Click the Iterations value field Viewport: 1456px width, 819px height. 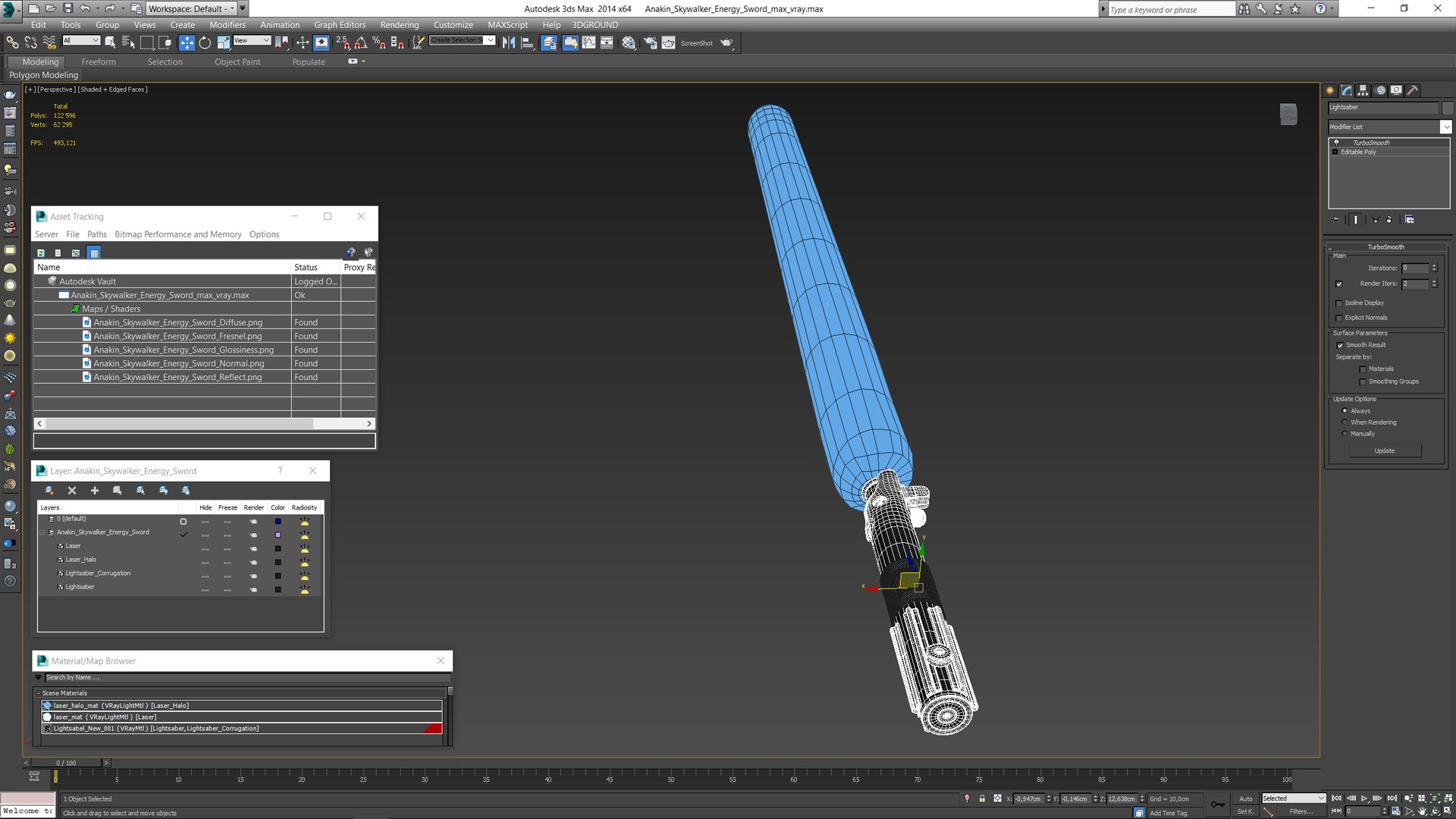pos(1415,268)
